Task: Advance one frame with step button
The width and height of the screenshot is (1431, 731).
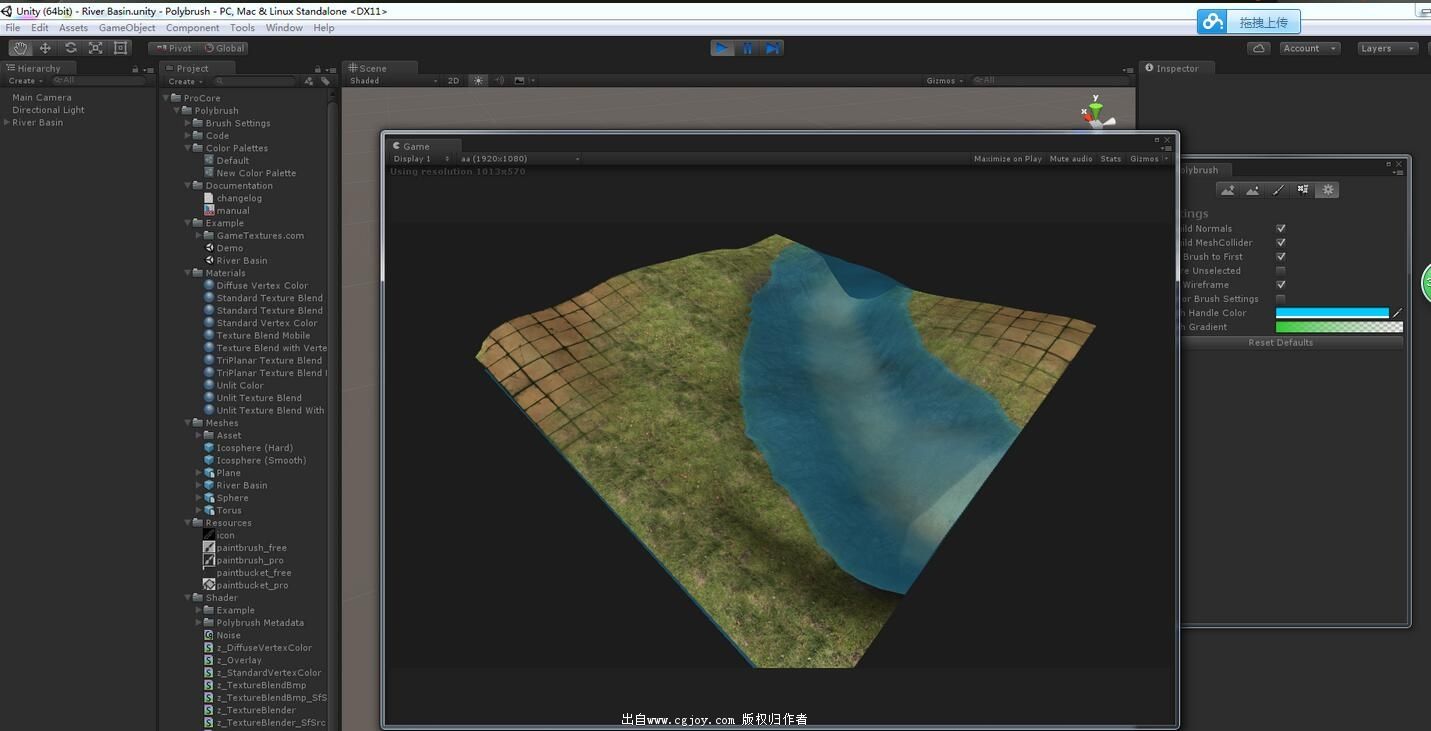Action: [x=772, y=48]
